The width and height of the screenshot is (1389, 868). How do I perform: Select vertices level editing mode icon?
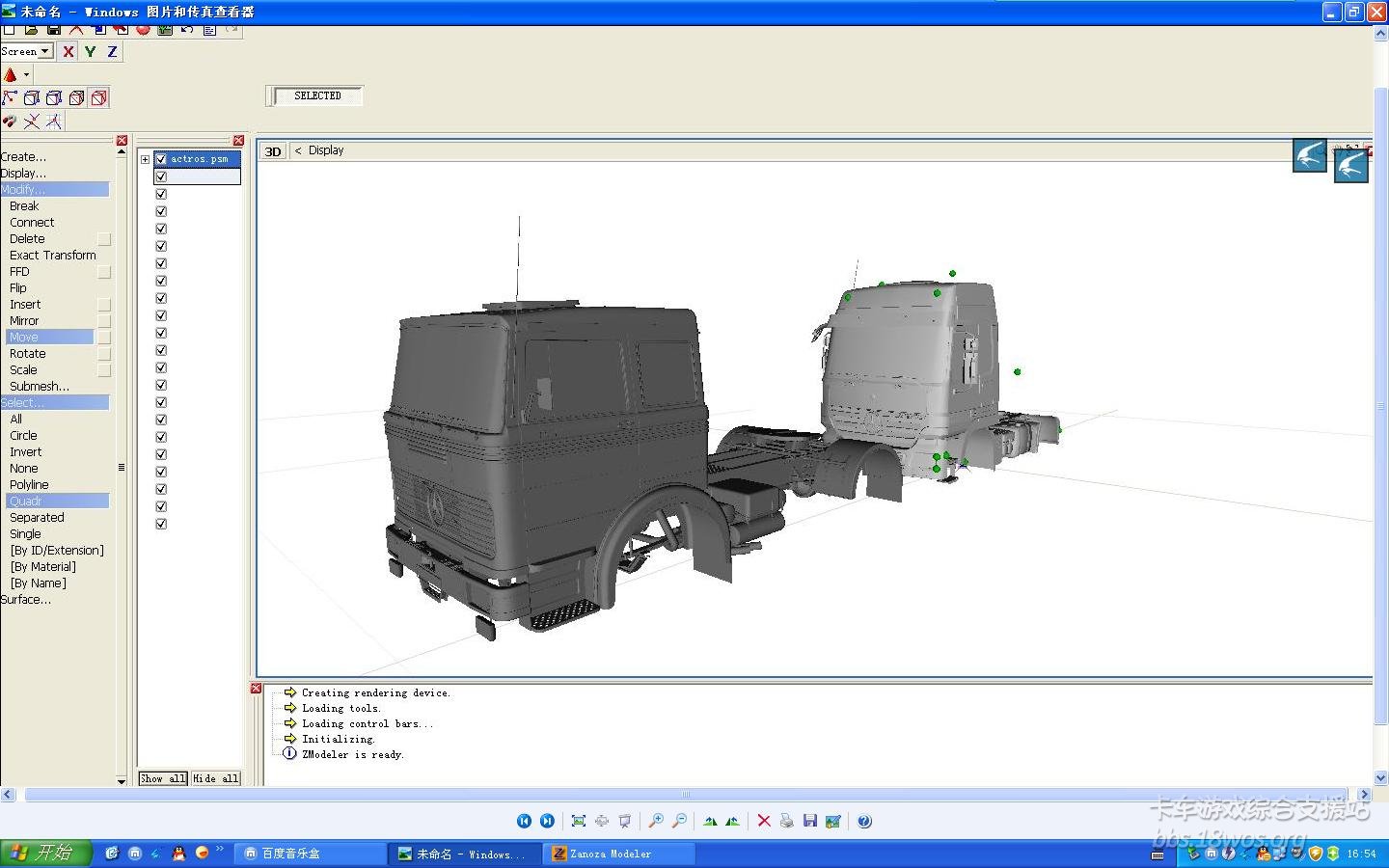[11, 97]
